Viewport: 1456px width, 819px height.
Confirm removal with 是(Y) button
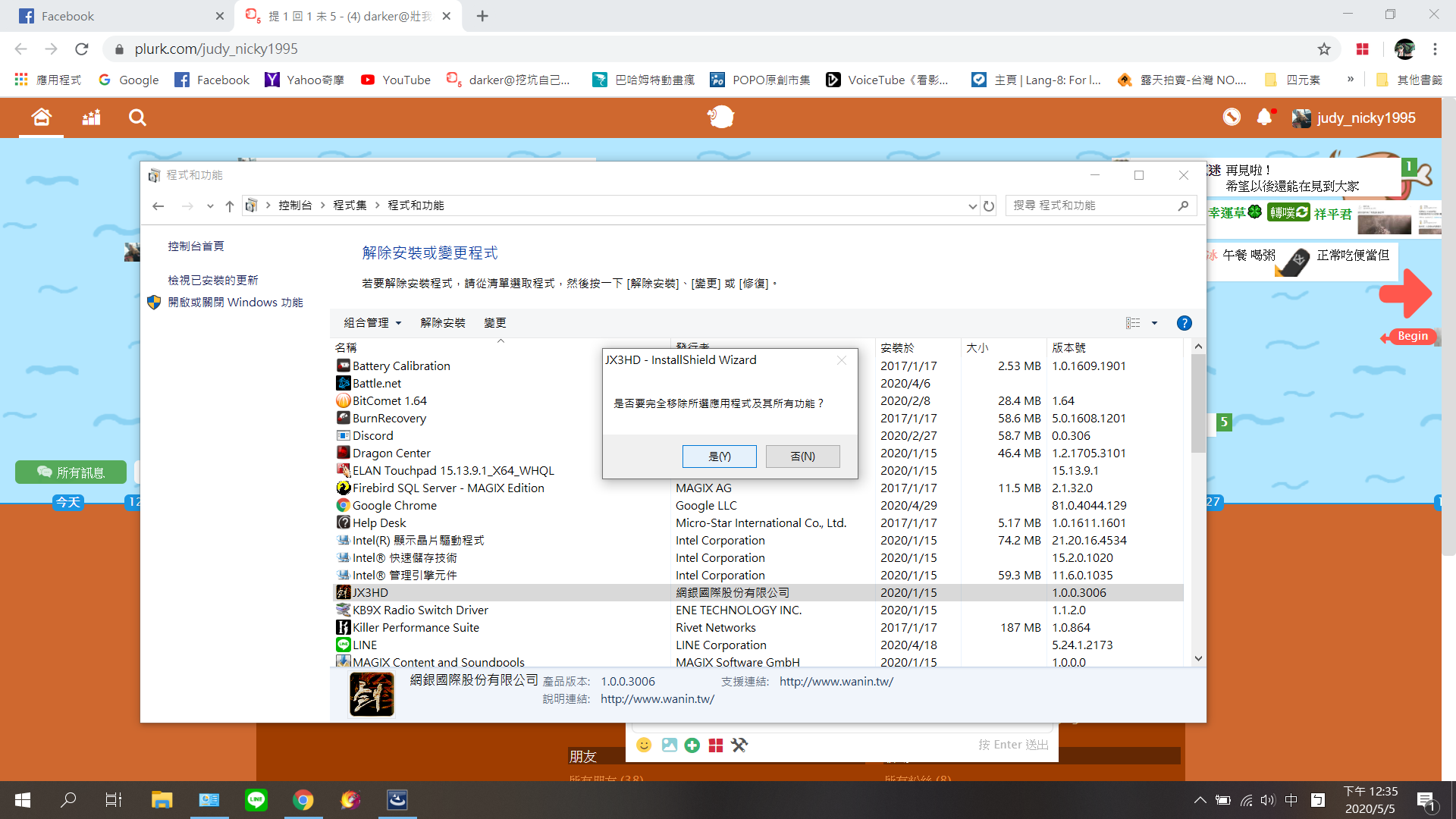click(x=720, y=457)
